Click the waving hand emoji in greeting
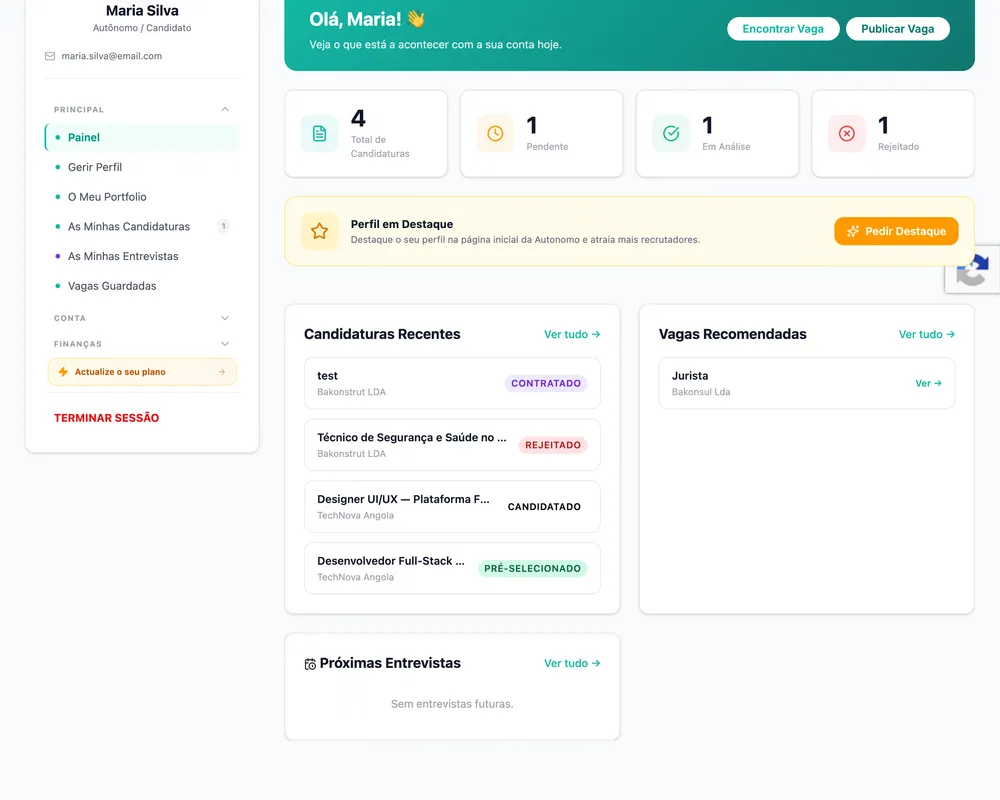The image size is (1000, 800). tap(416, 19)
